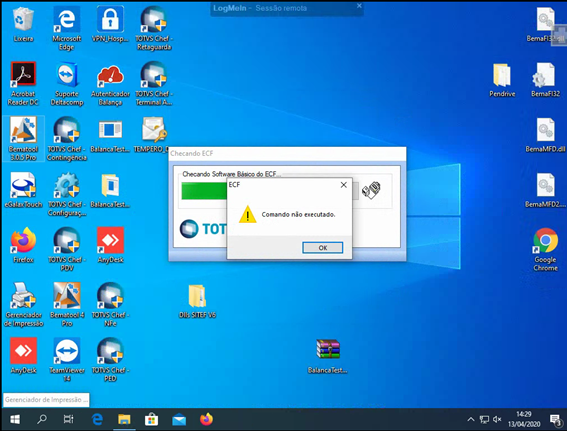
Task: Open the Windows Start menu
Action: [15, 419]
